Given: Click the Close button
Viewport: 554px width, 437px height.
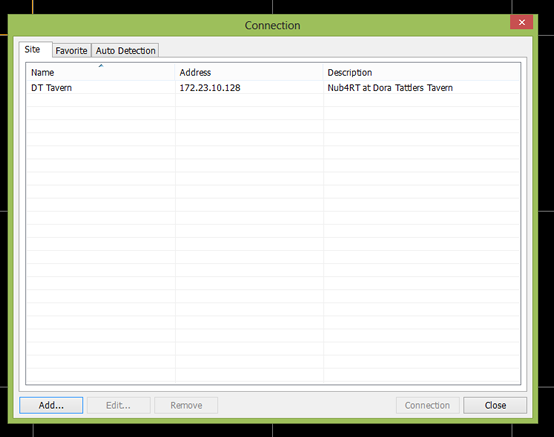Looking at the screenshot, I should click(x=495, y=405).
